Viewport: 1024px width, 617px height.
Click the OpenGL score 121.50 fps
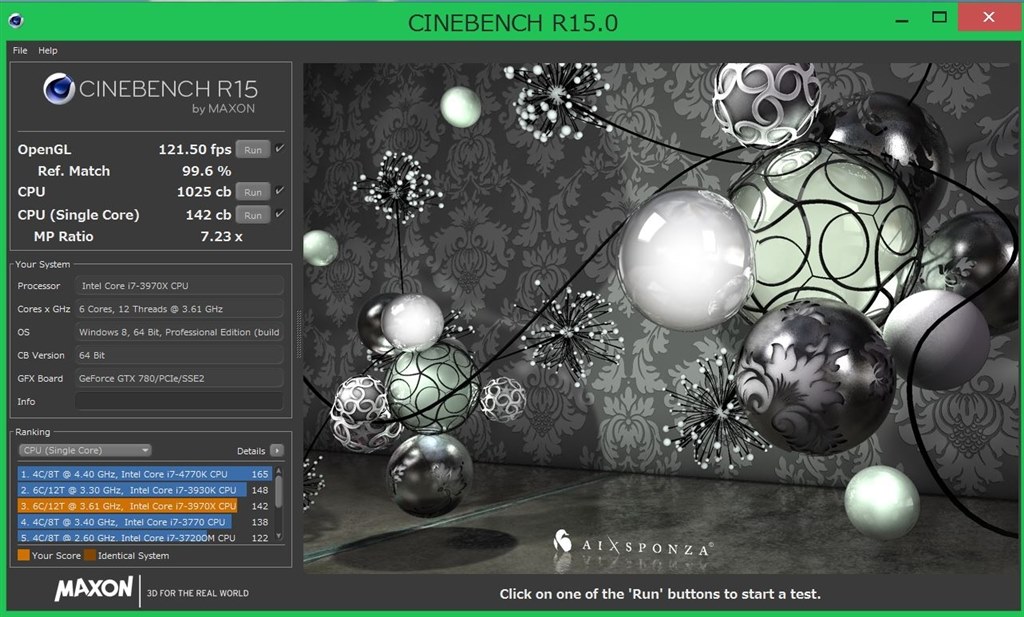[x=195, y=150]
